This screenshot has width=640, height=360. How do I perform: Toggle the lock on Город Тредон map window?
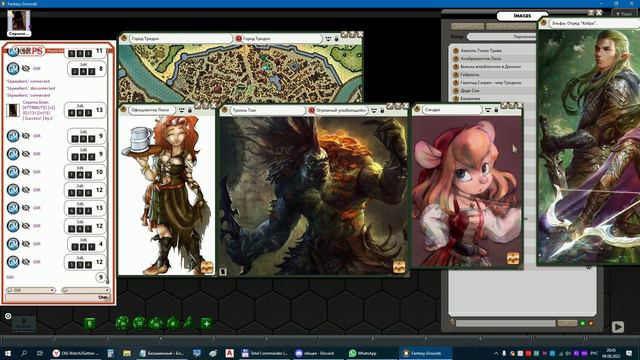tap(337, 39)
